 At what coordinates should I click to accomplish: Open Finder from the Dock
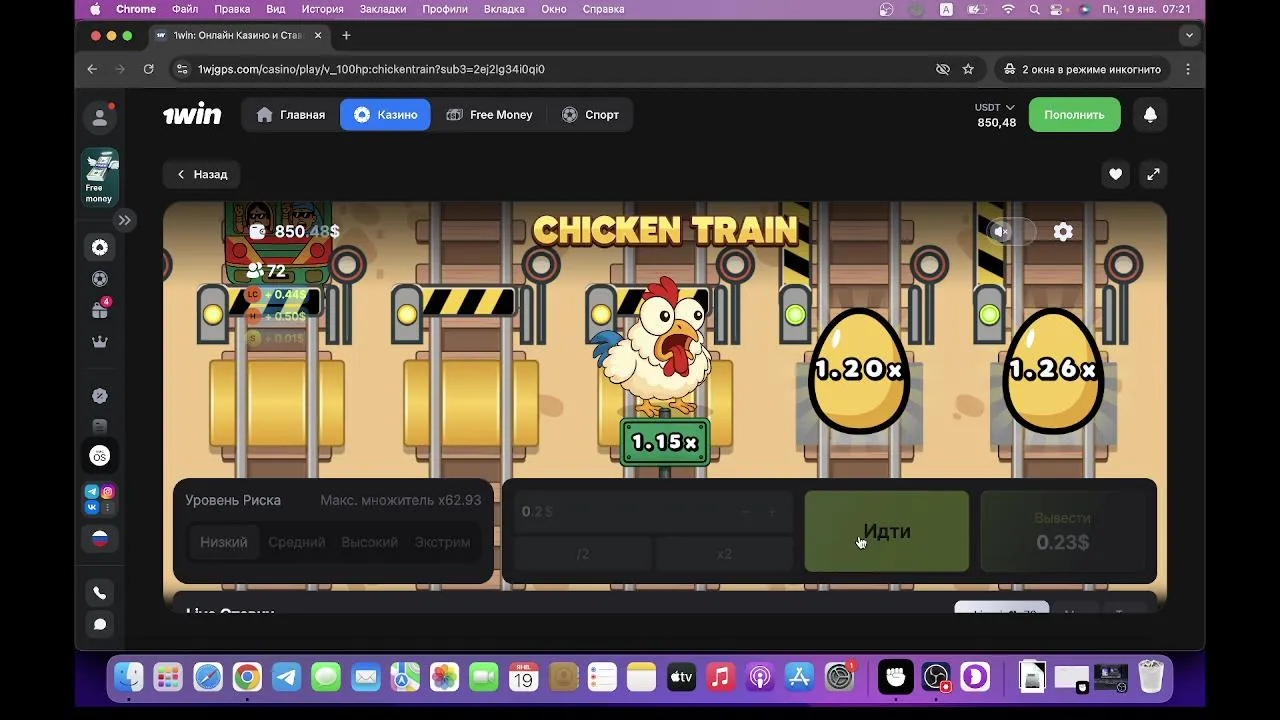(129, 677)
